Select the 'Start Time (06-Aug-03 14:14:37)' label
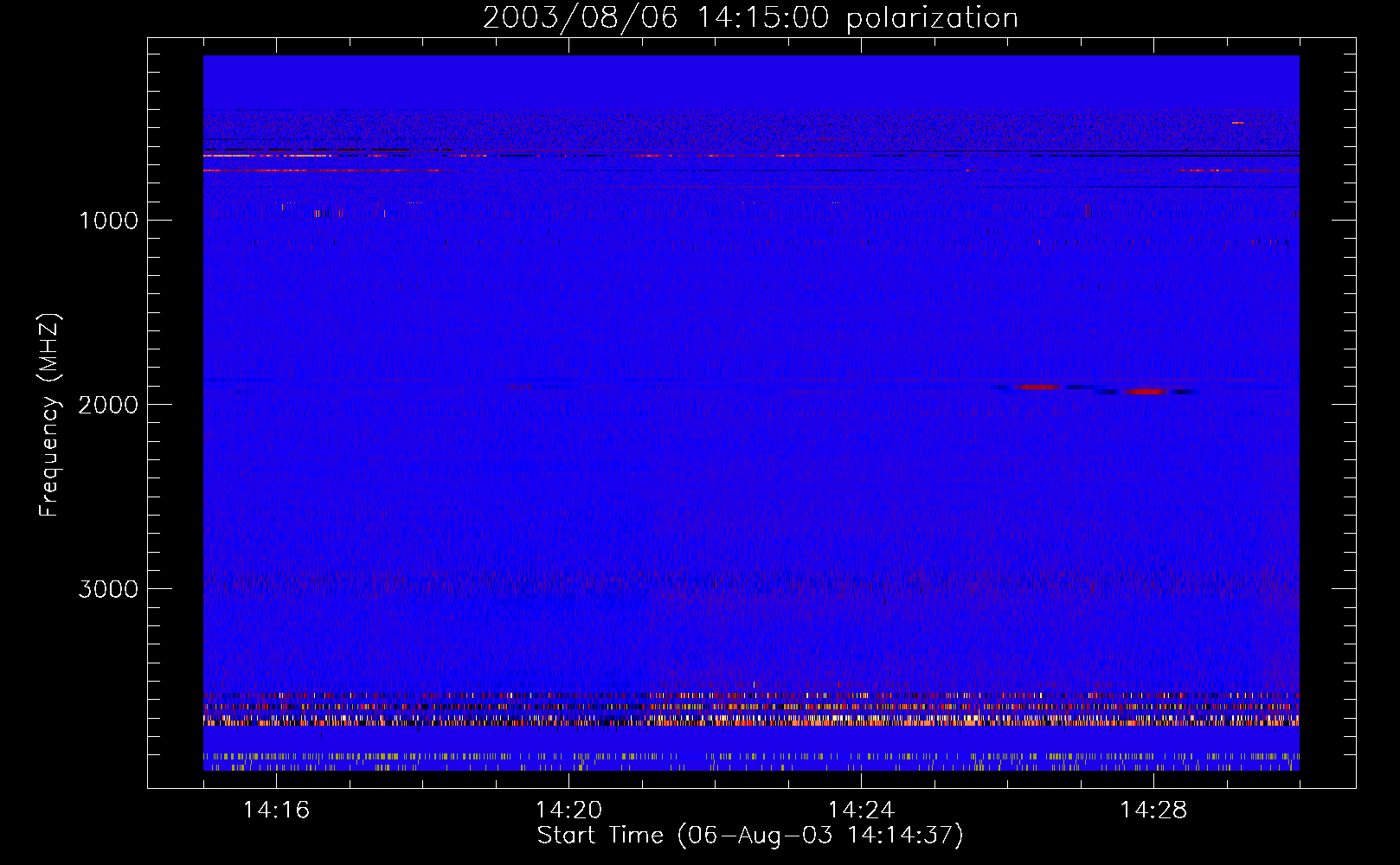 750,836
